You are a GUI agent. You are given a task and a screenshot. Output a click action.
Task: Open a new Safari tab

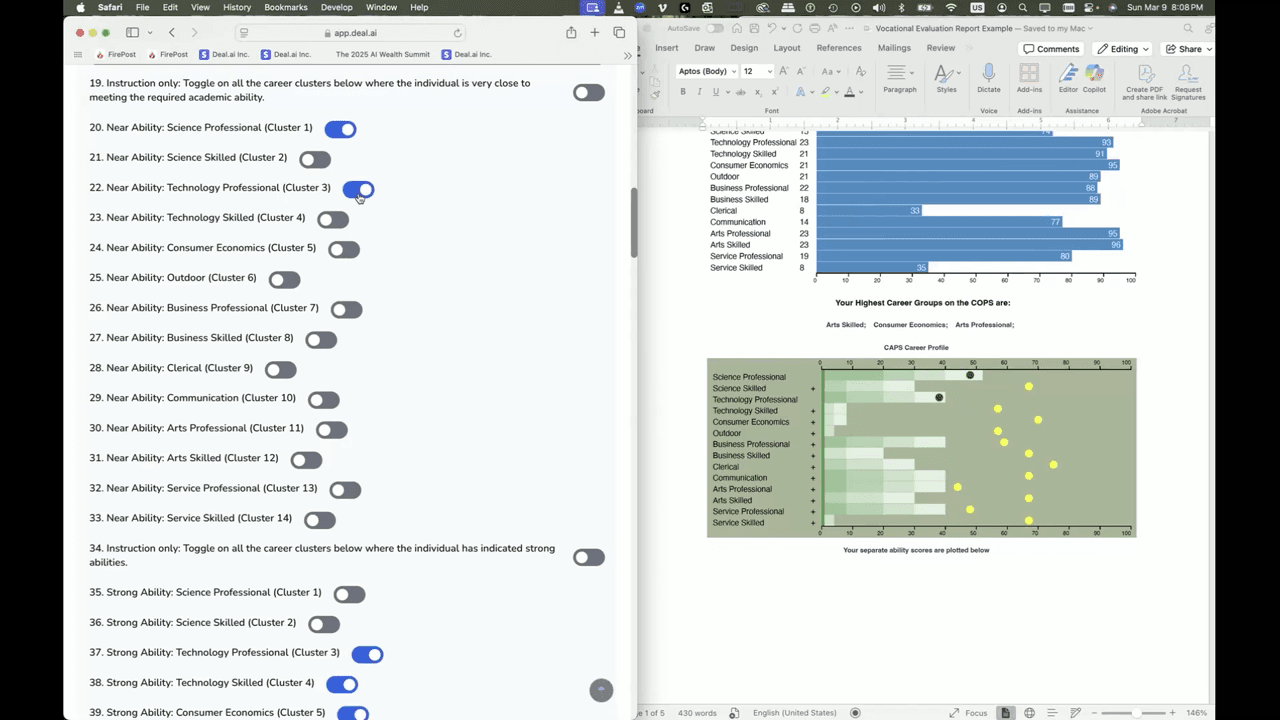(x=595, y=33)
